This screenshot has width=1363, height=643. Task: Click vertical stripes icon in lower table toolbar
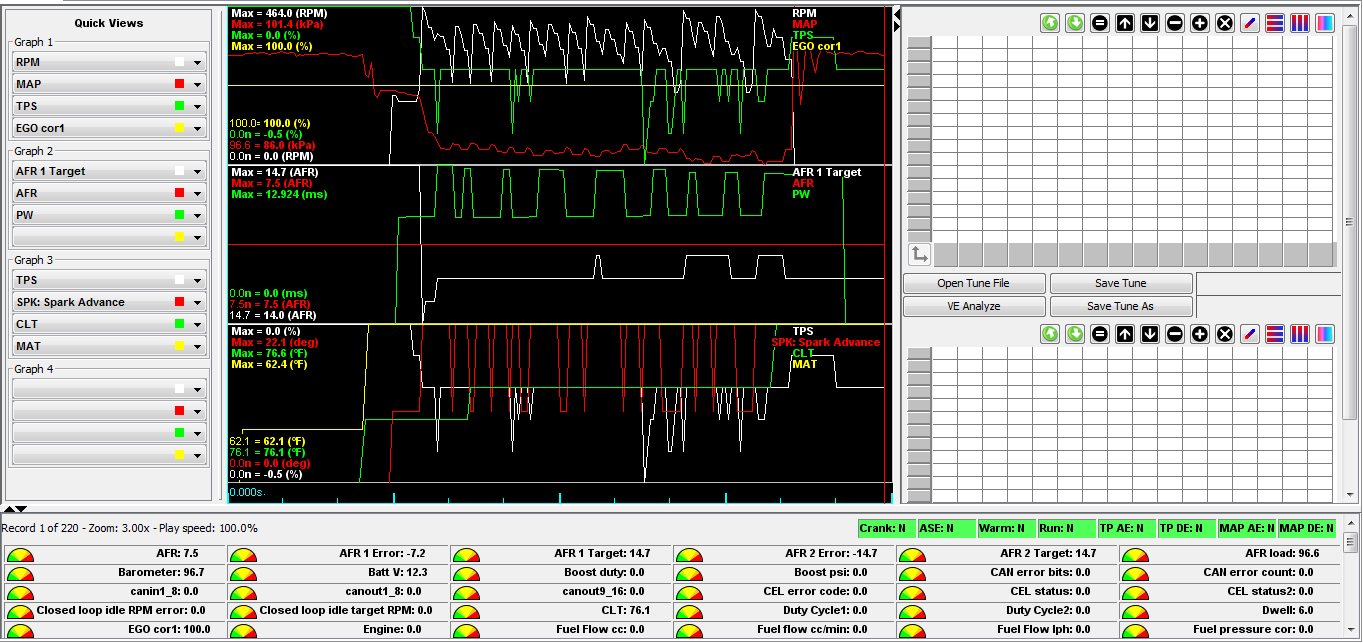[x=1300, y=334]
